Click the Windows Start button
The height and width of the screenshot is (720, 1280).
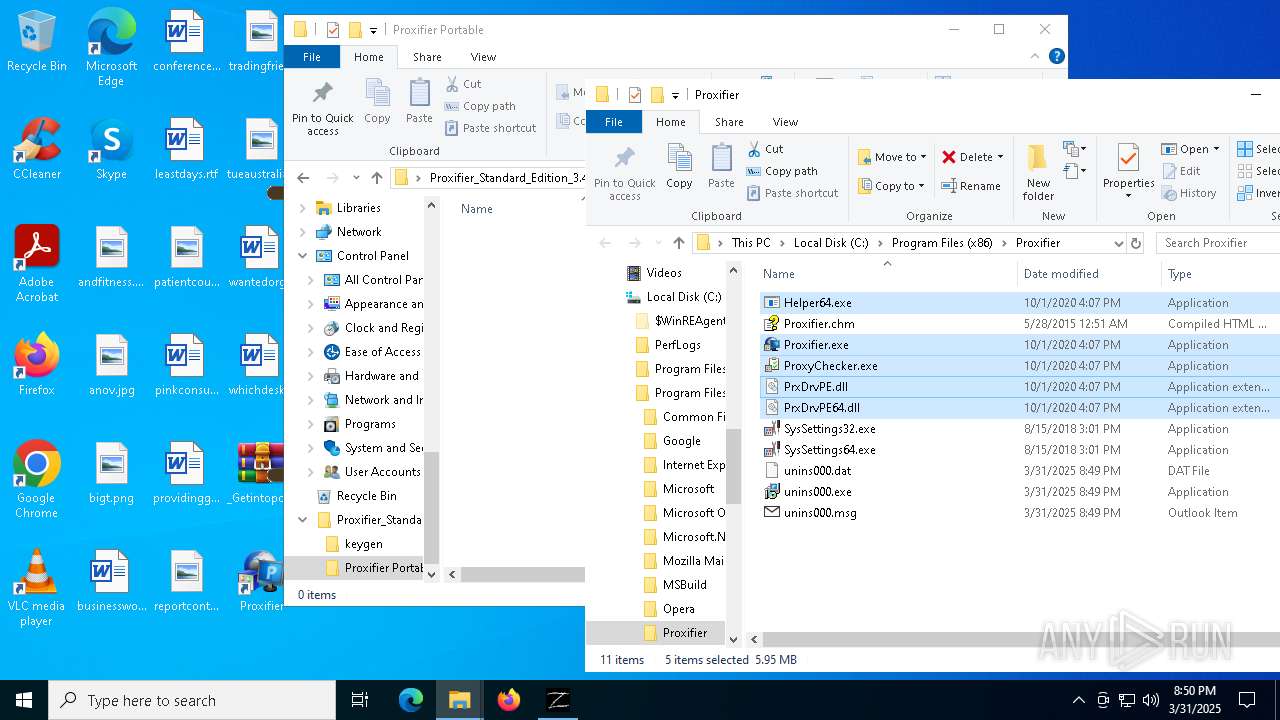tap(24, 700)
